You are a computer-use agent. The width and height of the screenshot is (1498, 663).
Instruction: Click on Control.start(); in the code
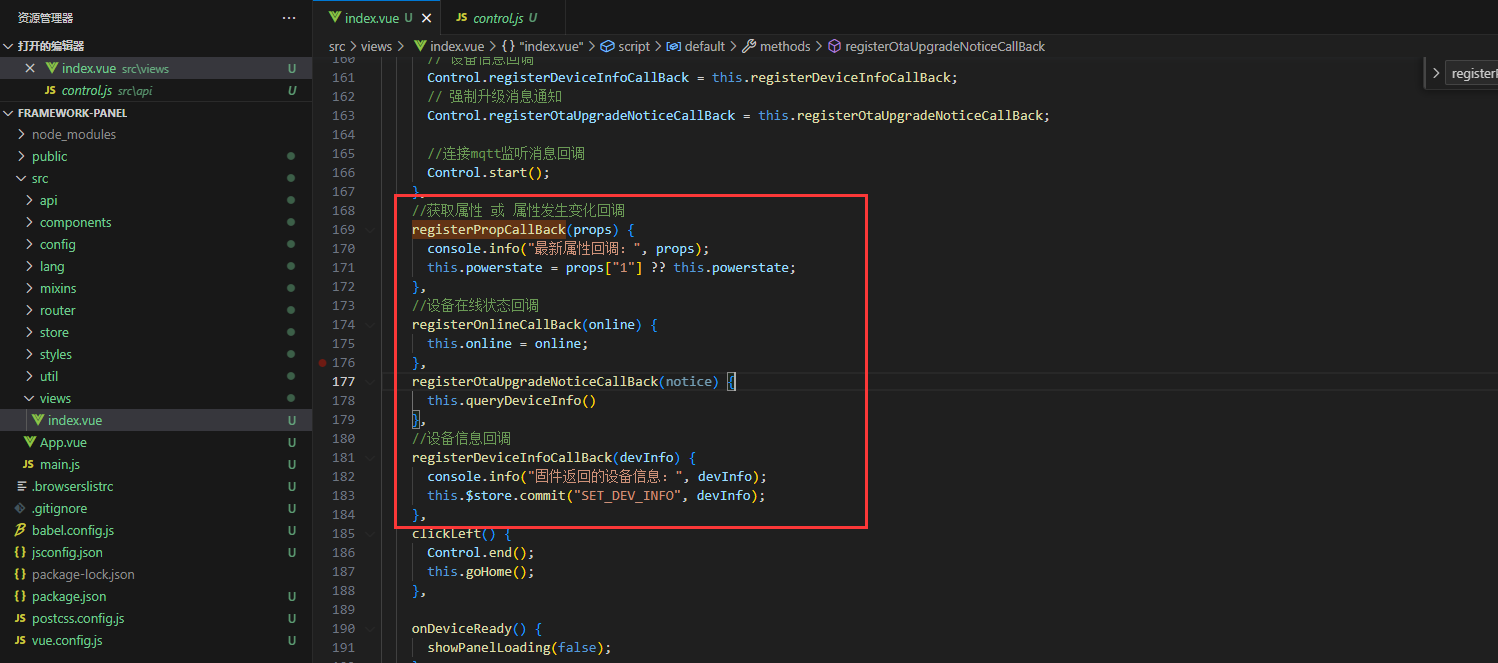point(489,172)
